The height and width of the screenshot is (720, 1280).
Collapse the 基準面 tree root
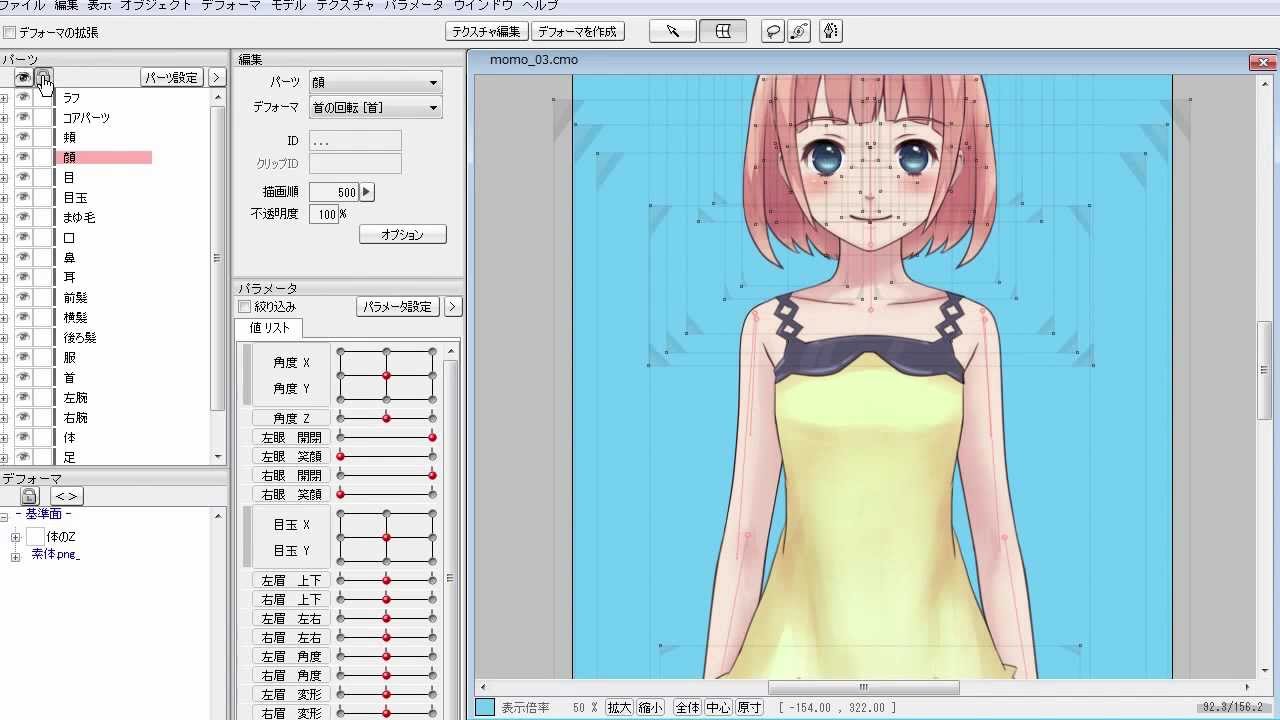tap(4, 517)
